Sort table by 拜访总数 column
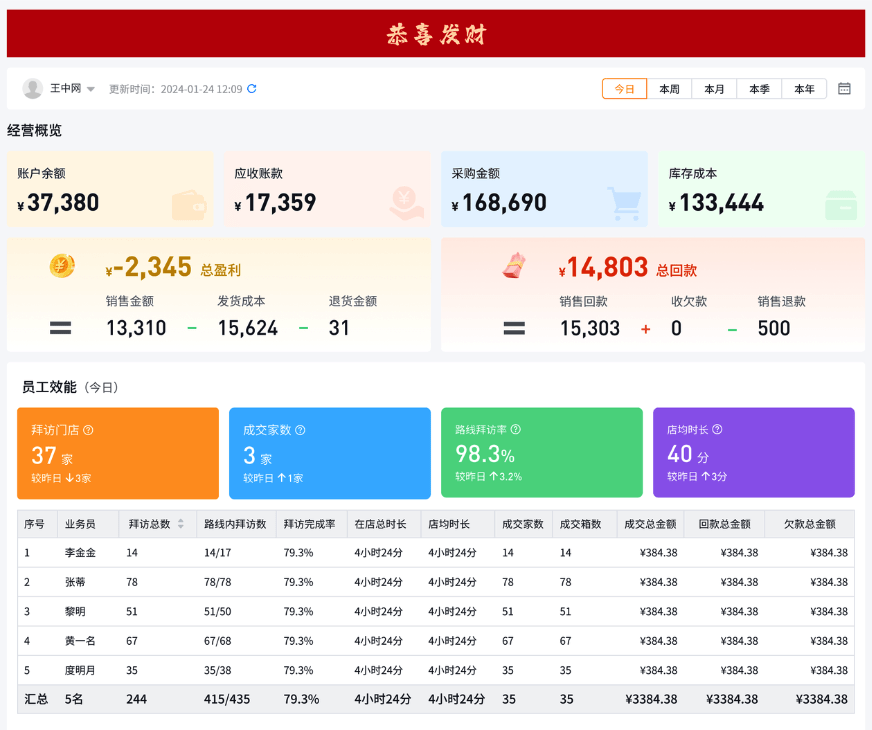 [181, 524]
